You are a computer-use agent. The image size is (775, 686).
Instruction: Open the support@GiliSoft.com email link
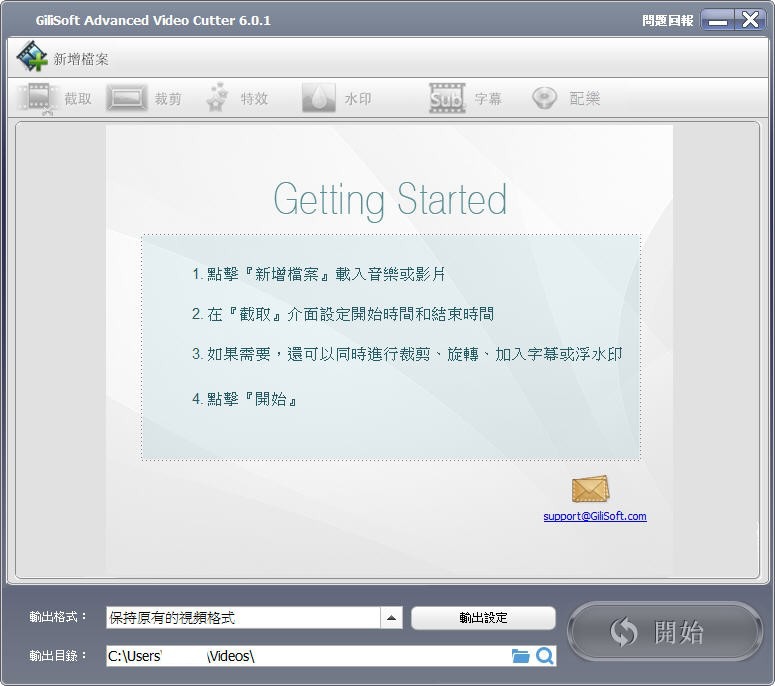click(595, 516)
